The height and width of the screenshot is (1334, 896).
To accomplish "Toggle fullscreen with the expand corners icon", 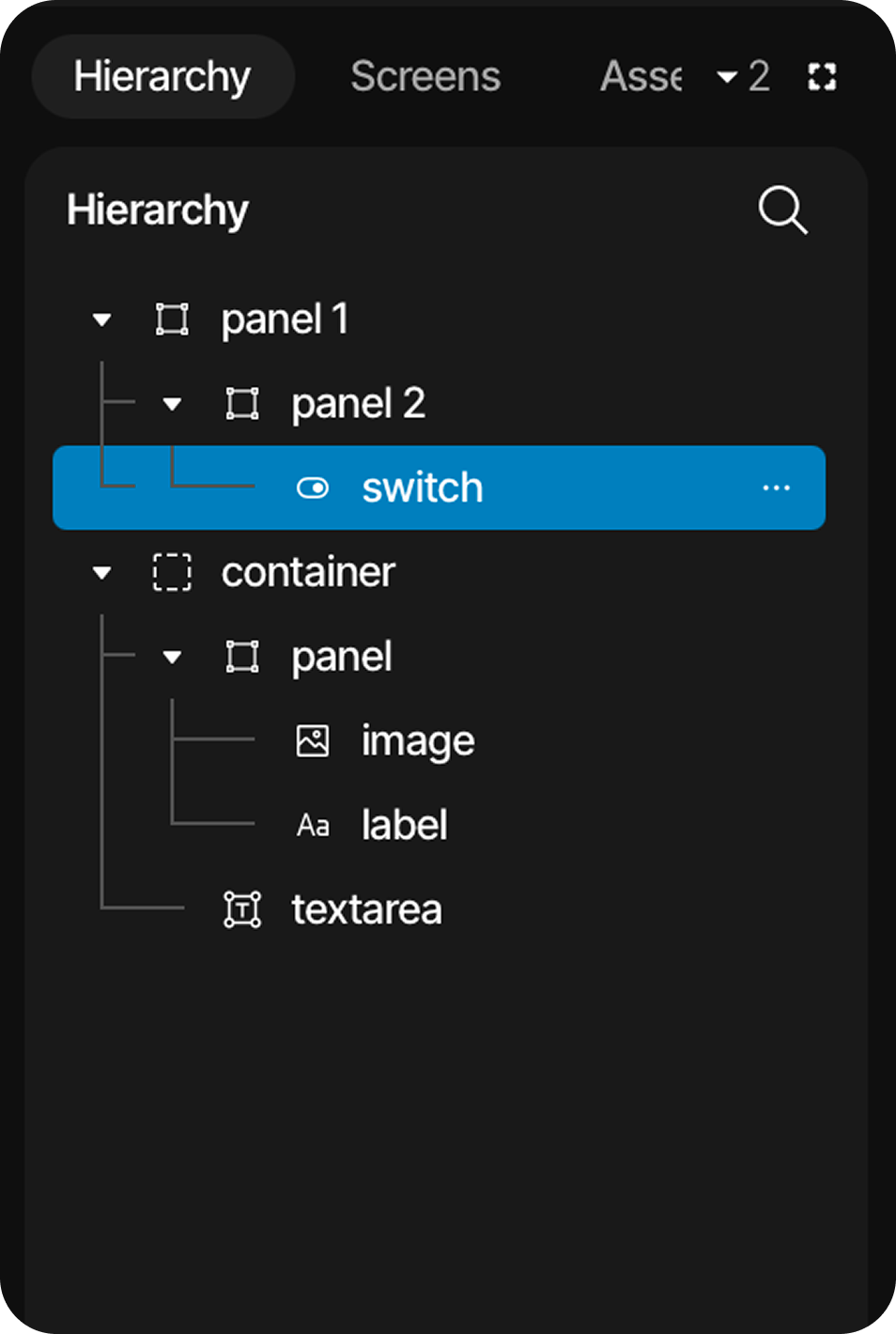I will point(822,77).
